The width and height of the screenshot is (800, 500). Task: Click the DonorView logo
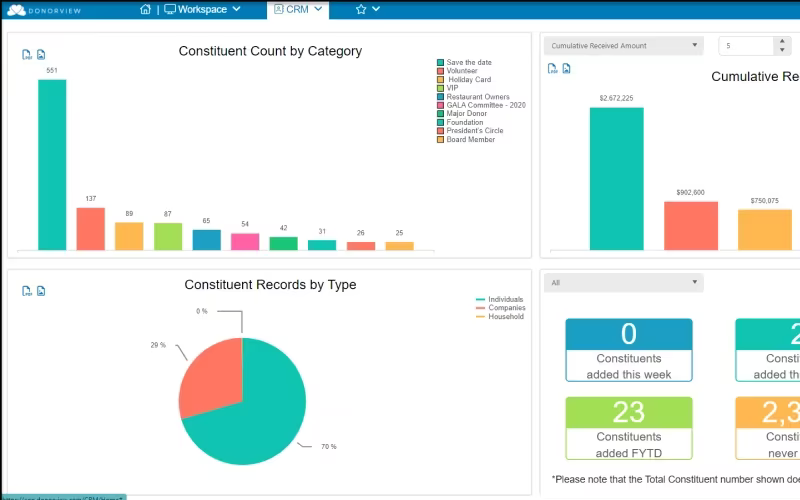tap(44, 10)
